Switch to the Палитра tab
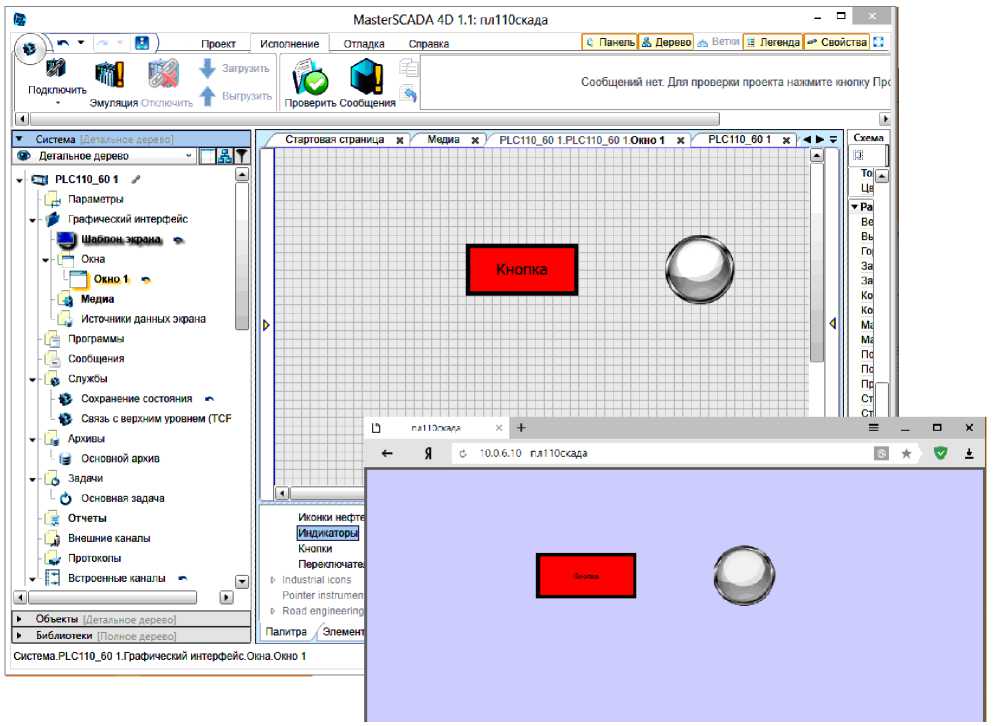Viewport: 994px width, 726px height. pos(286,632)
